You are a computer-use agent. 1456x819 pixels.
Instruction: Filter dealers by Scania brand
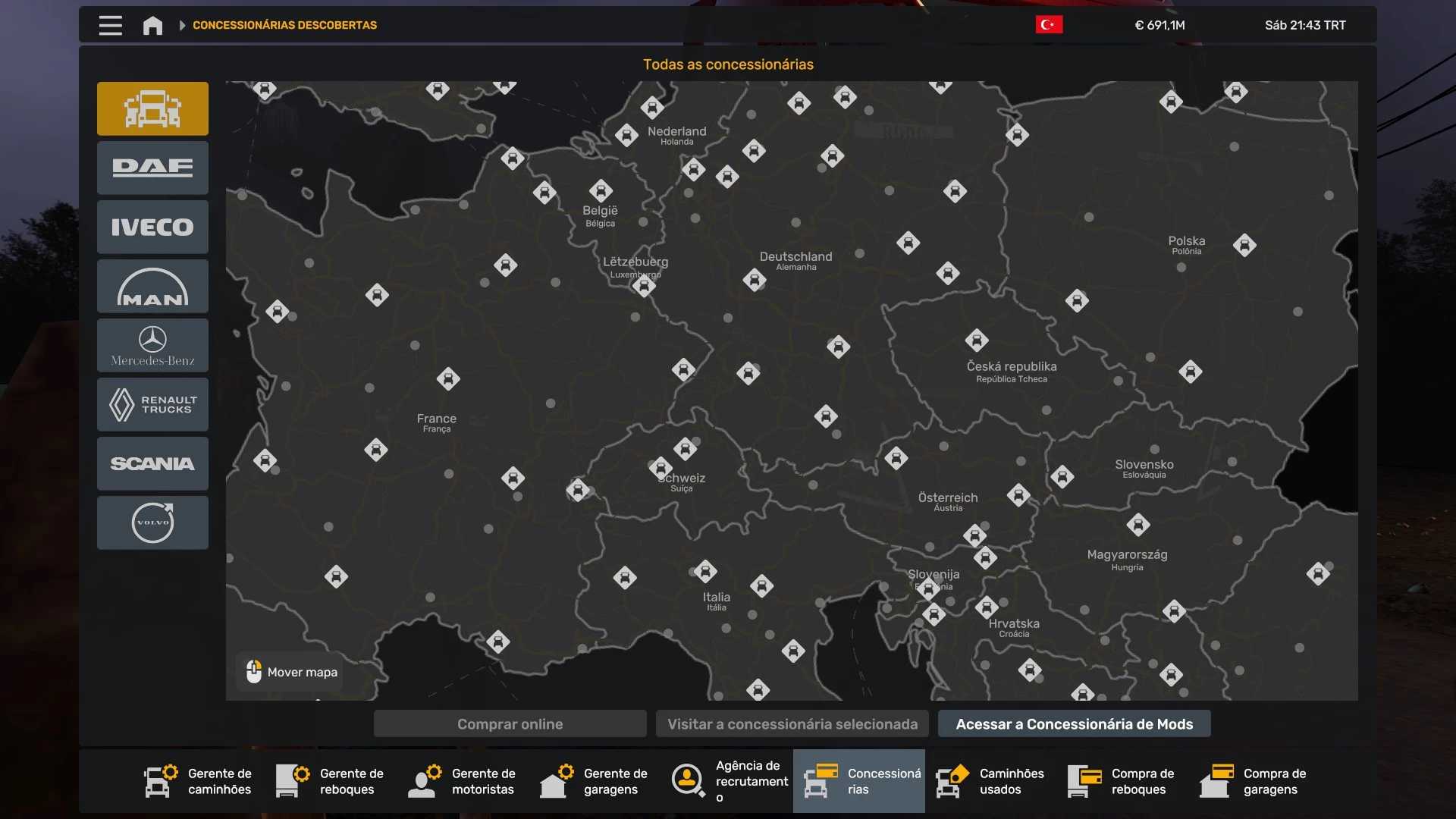(x=152, y=463)
